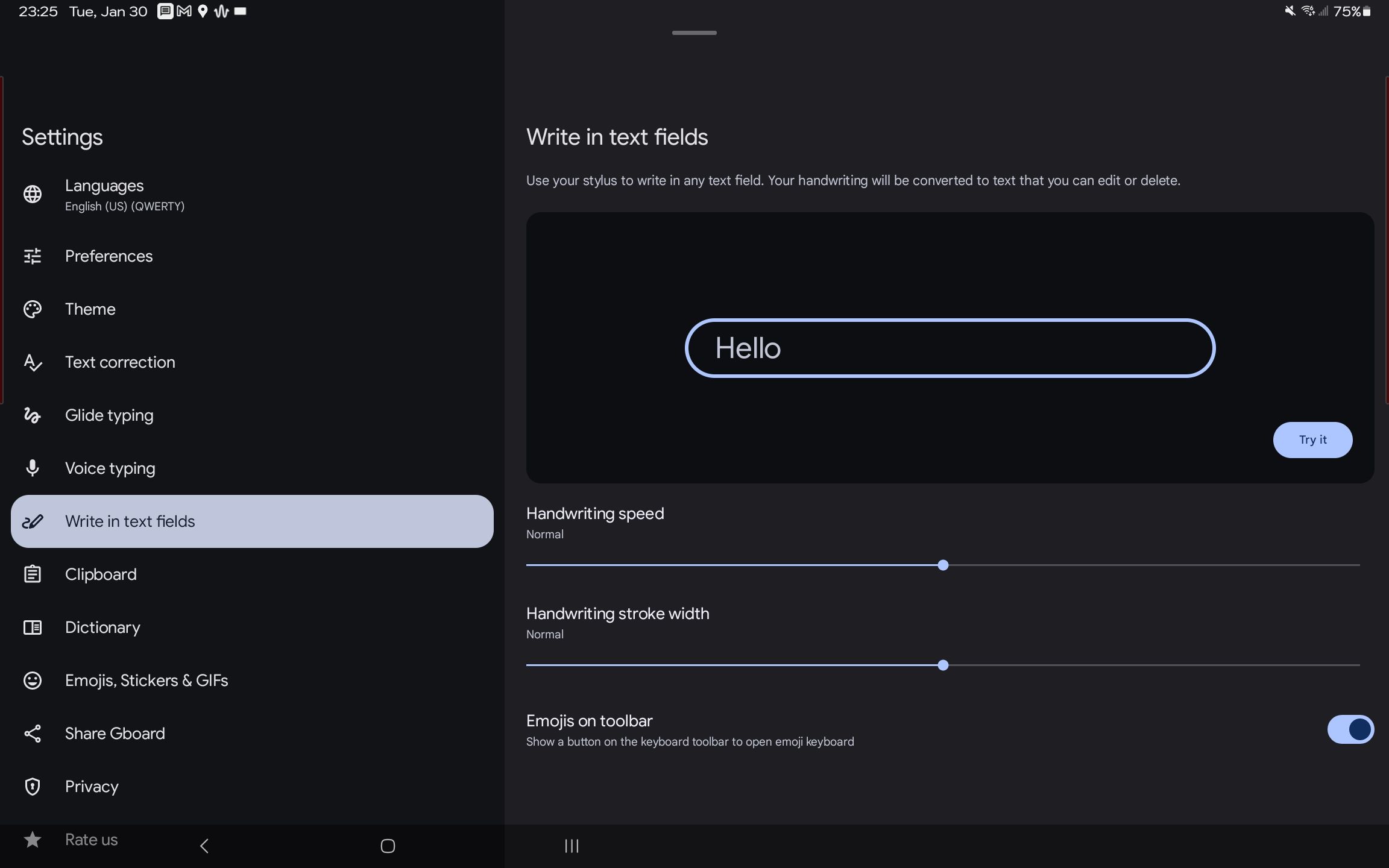Viewport: 1389px width, 868px height.
Task: Click the Glide typing icon
Action: click(x=32, y=415)
